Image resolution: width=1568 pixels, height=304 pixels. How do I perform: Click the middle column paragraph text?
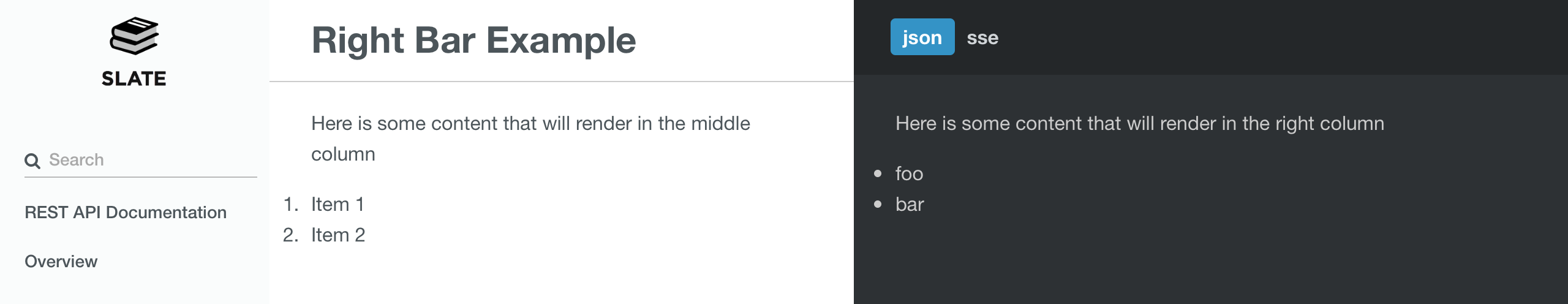[x=530, y=139]
